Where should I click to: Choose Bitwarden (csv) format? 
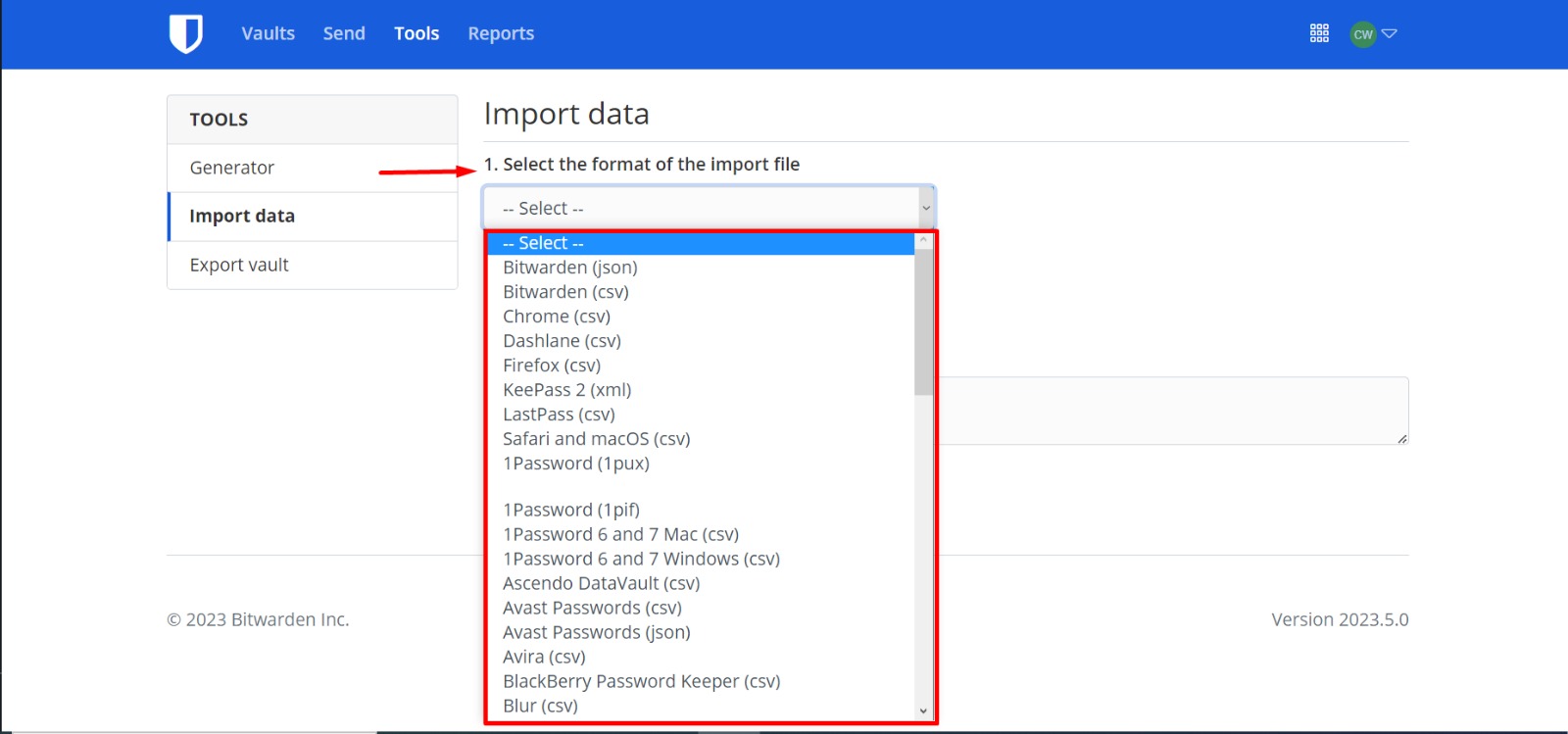tap(701, 292)
